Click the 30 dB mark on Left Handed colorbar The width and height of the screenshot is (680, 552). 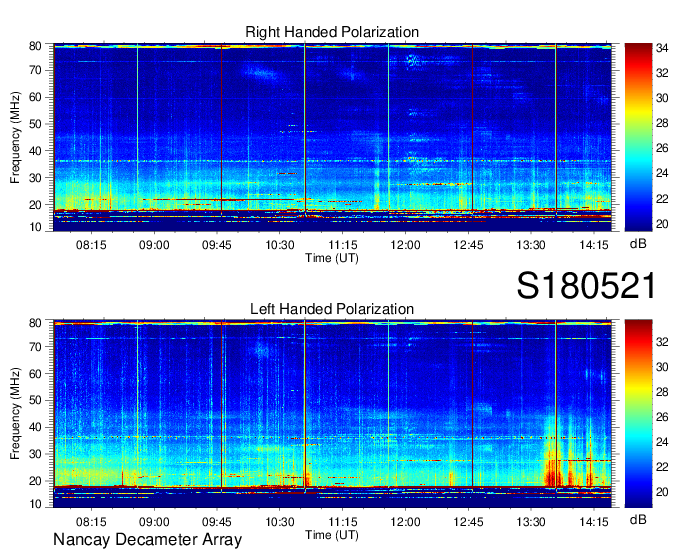click(662, 367)
